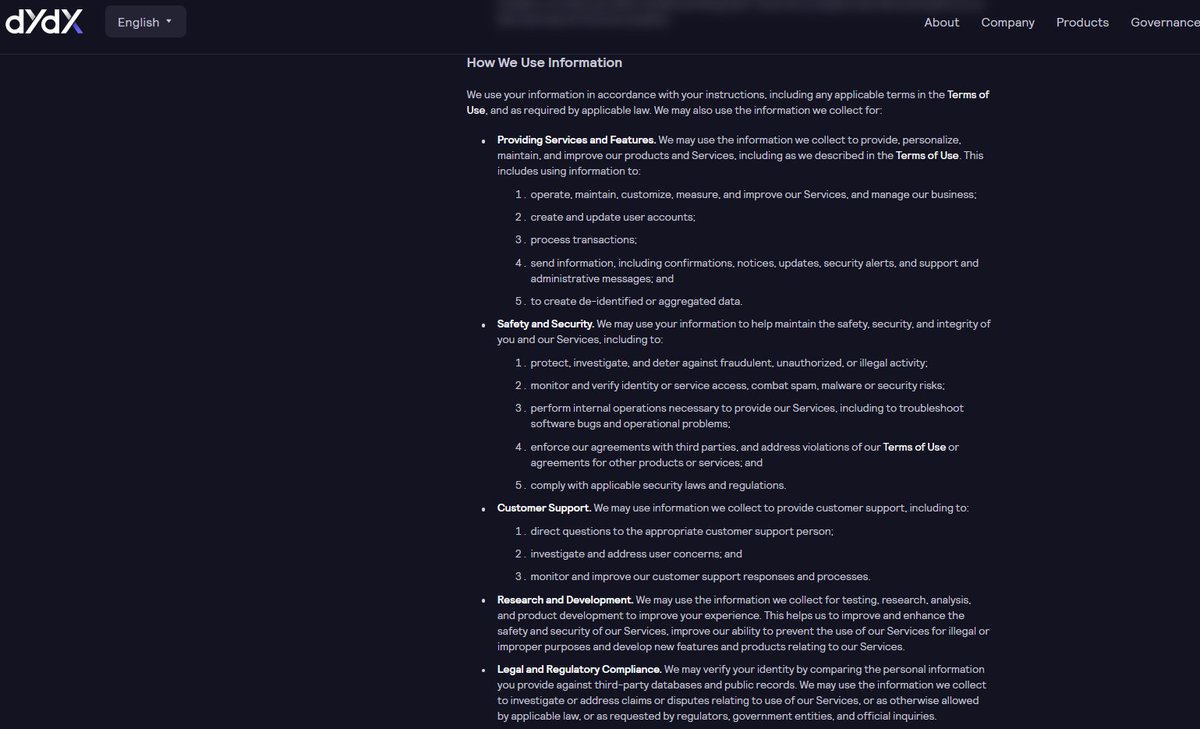Screen dimensions: 1200x729
Task: Open the Company menu
Action: tap(1008, 22)
